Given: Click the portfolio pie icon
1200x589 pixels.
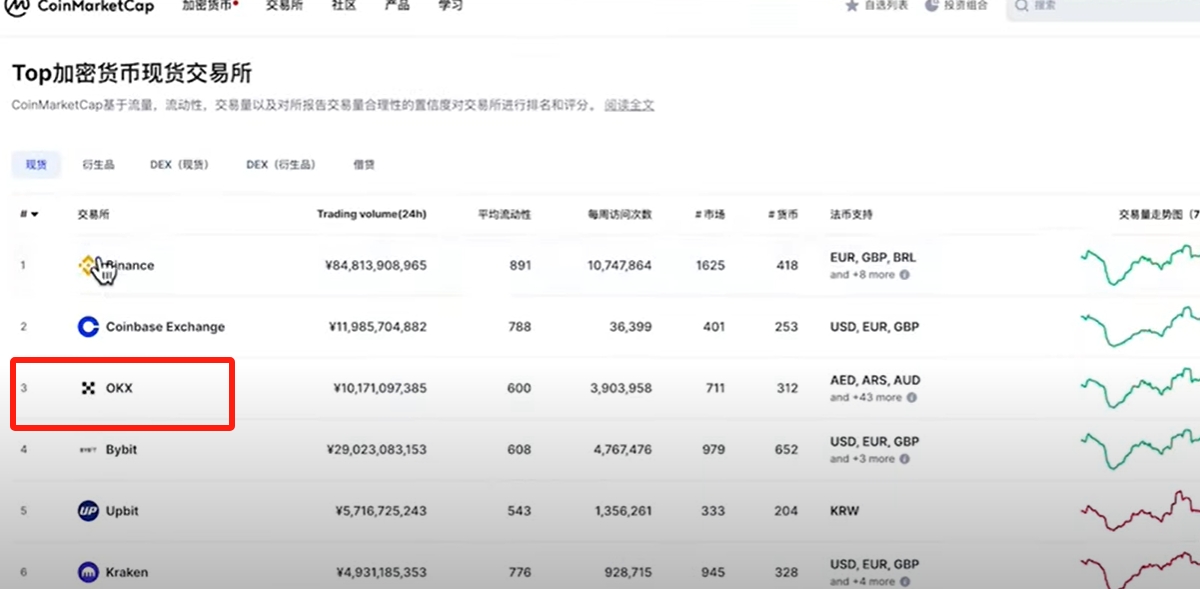Looking at the screenshot, I should 932,5.
